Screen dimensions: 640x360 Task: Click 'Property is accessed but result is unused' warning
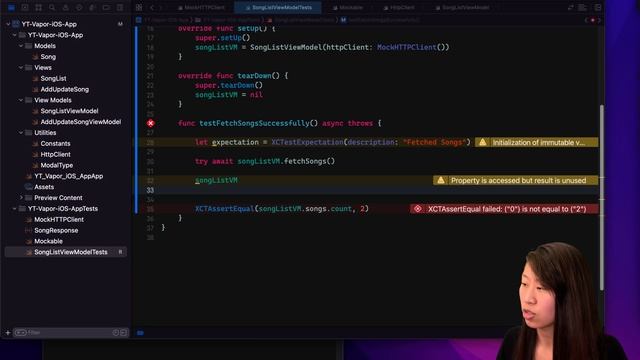[516, 180]
